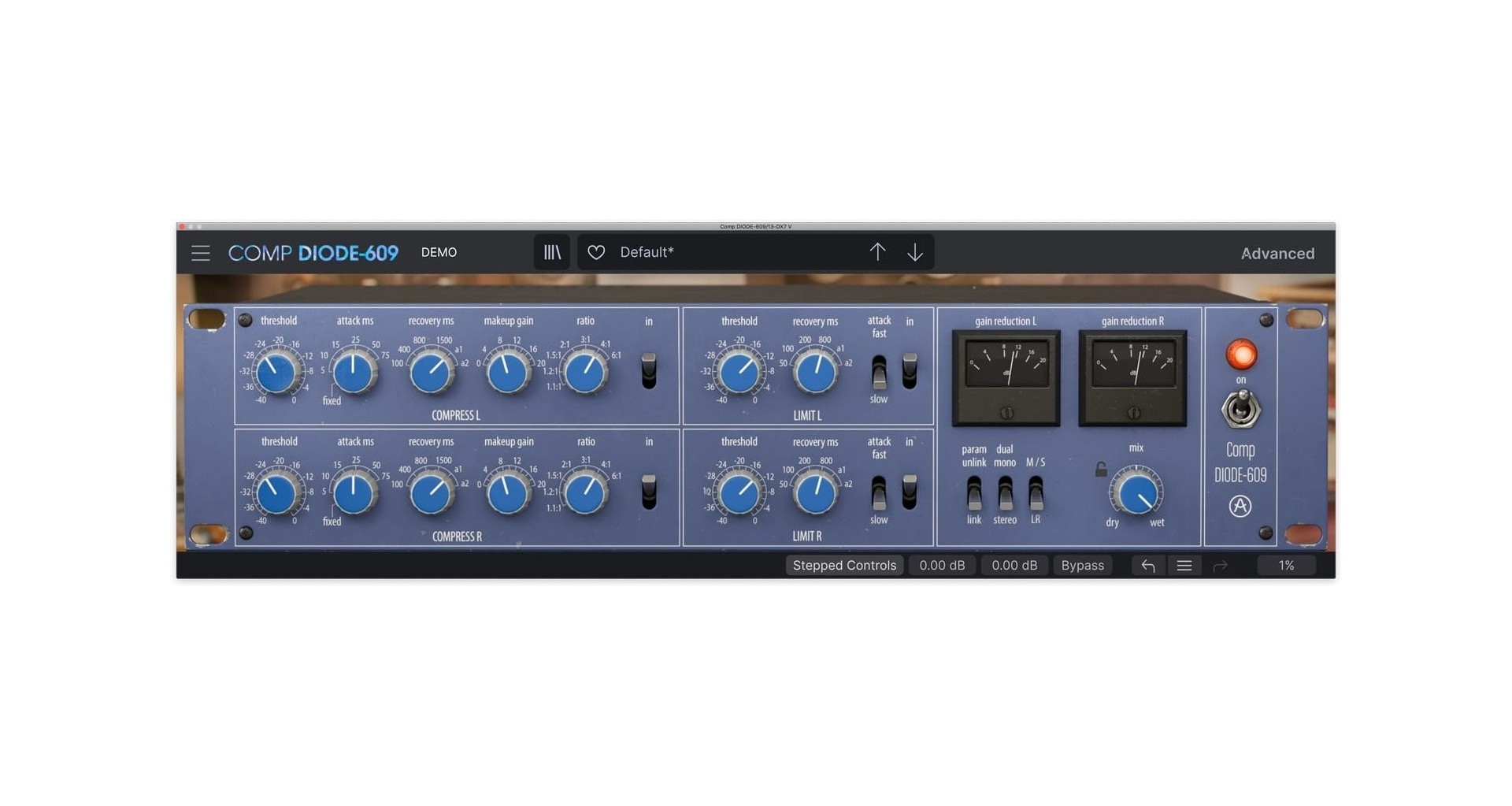1512x806 pixels.
Task: Click the second 0.00 dB readout
Action: (1014, 566)
